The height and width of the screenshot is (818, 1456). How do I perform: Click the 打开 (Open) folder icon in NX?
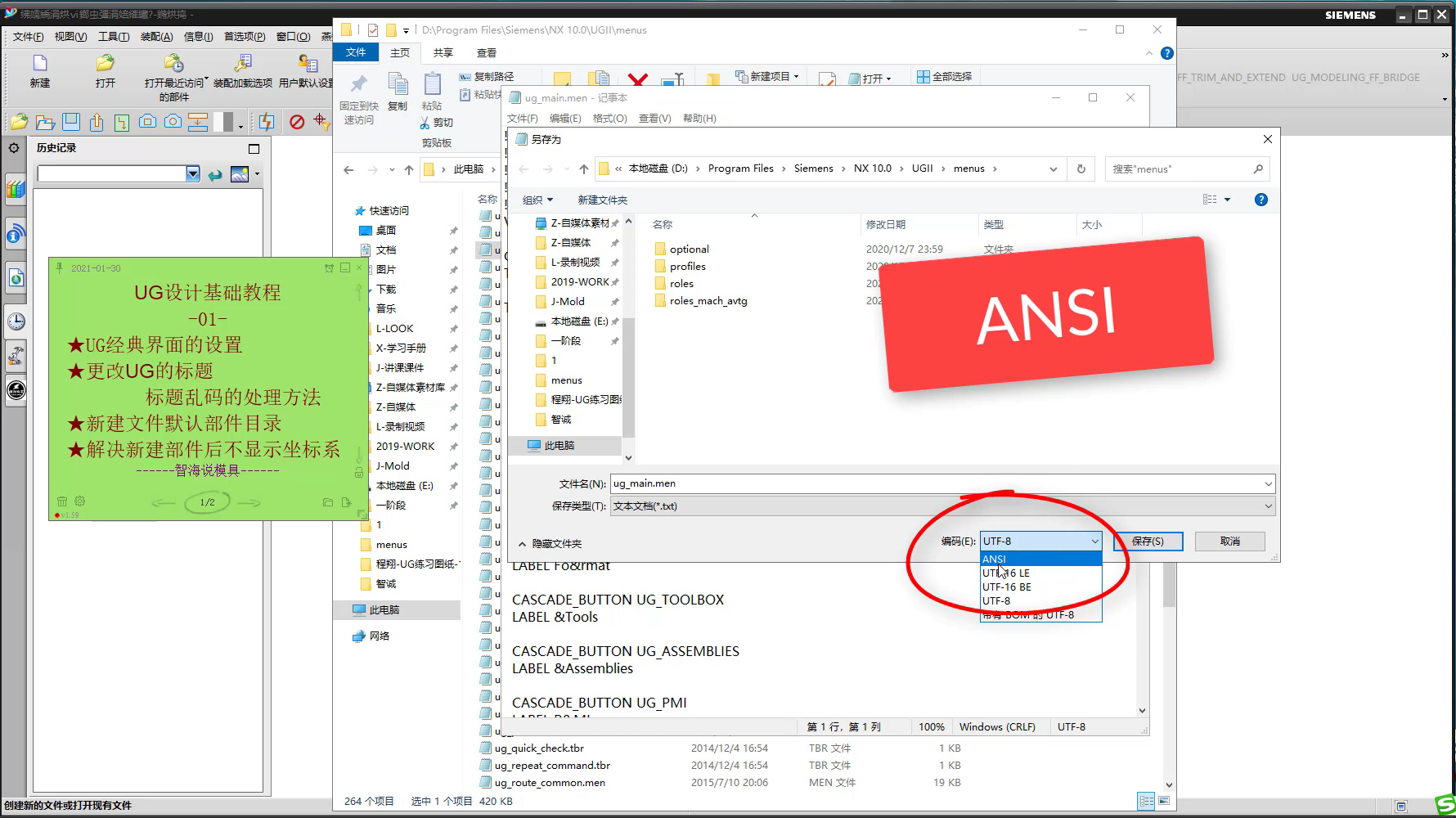105,64
